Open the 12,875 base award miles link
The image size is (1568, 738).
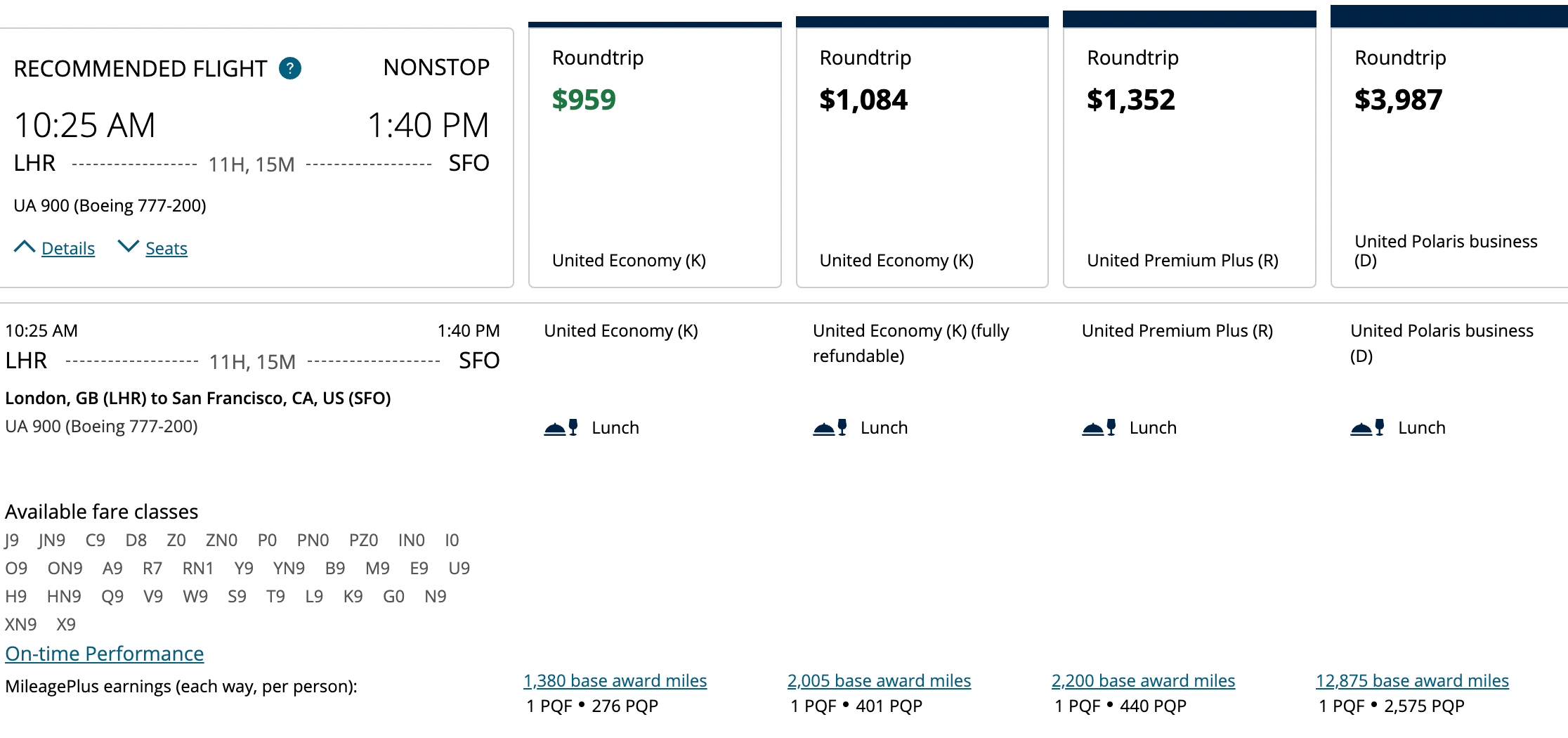point(1411,680)
